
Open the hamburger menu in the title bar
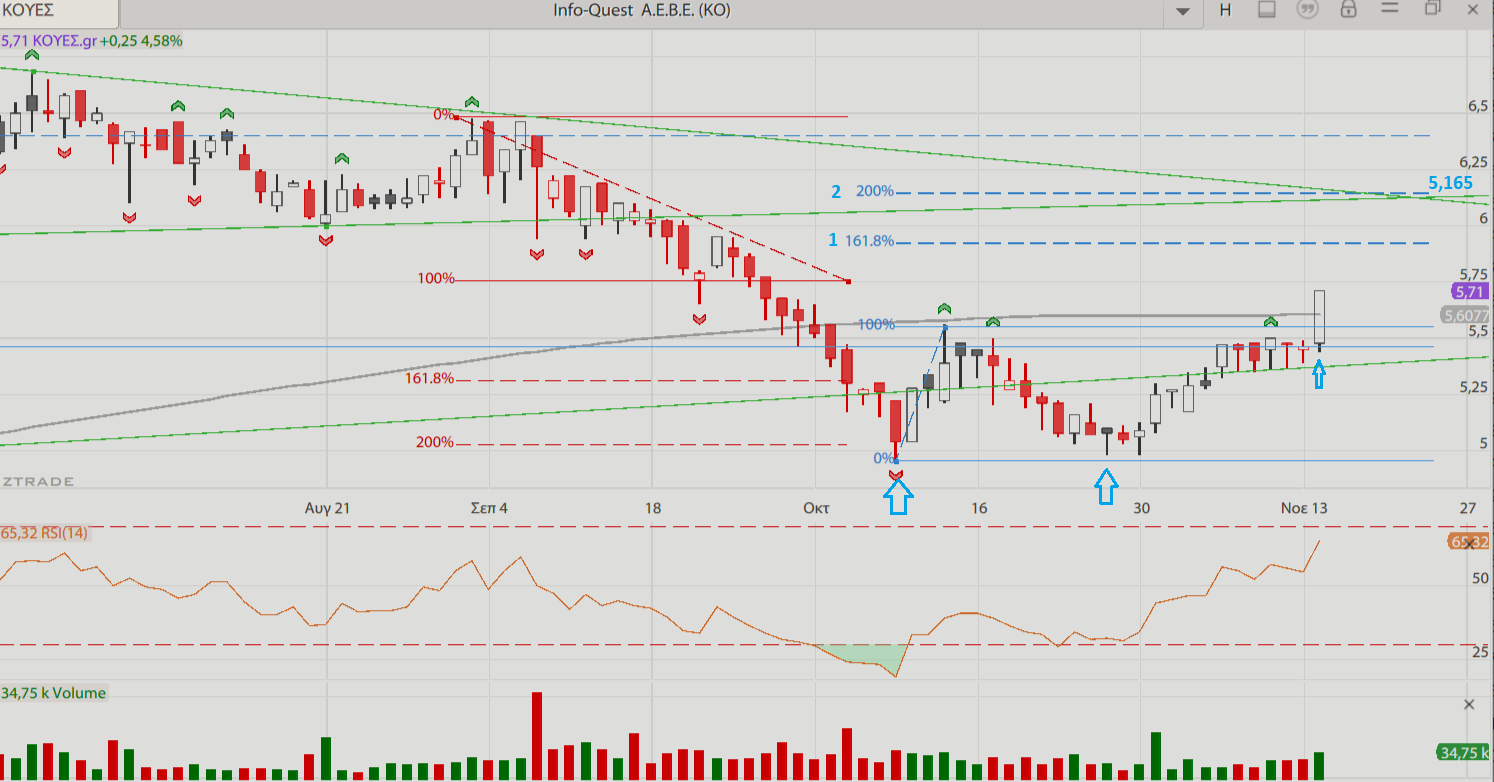click(1390, 10)
